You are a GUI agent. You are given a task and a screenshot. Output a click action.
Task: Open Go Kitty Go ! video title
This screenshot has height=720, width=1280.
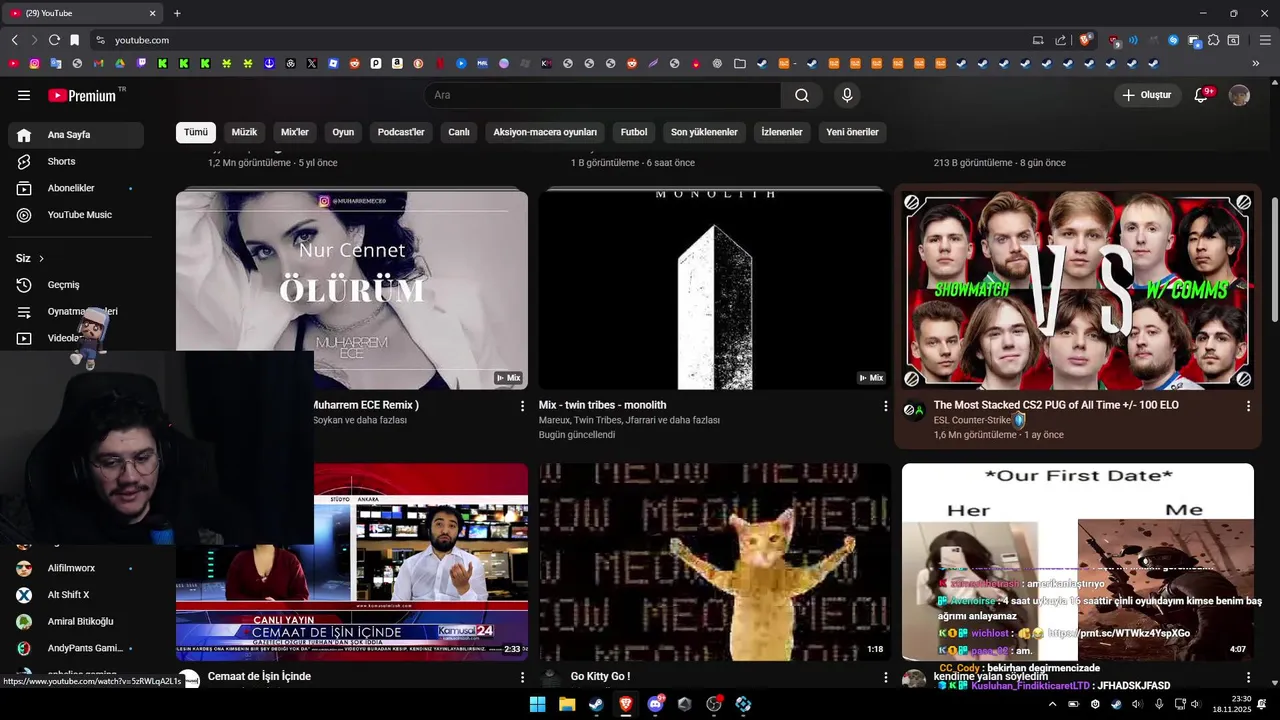coord(600,677)
